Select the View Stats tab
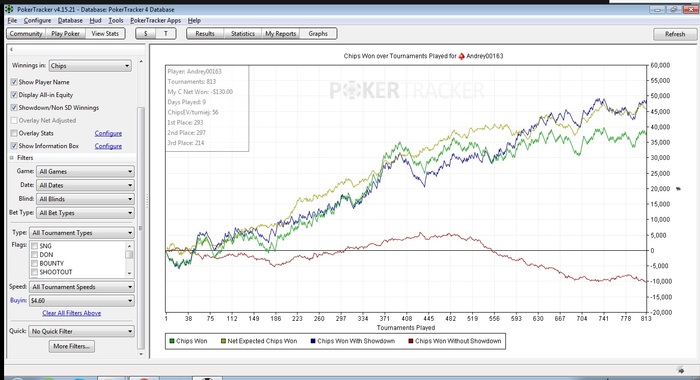This screenshot has height=380, width=700. (105, 33)
